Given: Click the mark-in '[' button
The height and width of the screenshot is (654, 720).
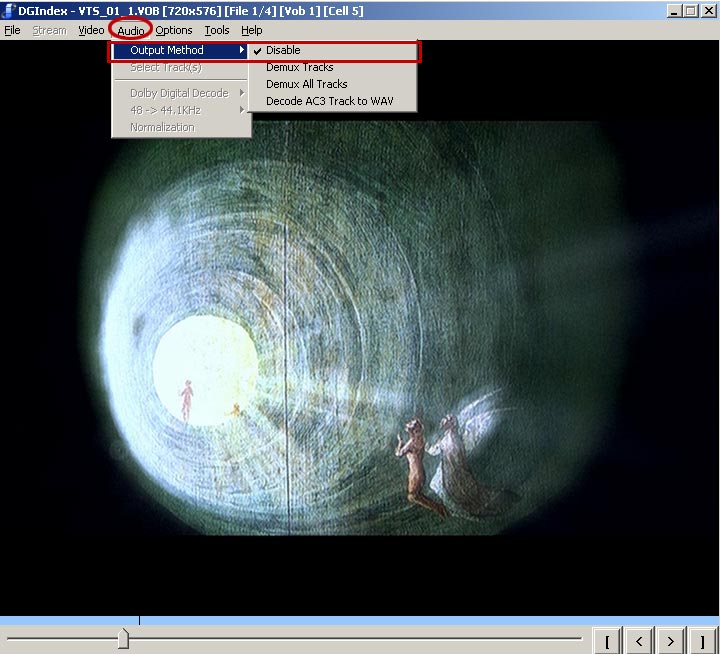Looking at the screenshot, I should tap(607, 640).
